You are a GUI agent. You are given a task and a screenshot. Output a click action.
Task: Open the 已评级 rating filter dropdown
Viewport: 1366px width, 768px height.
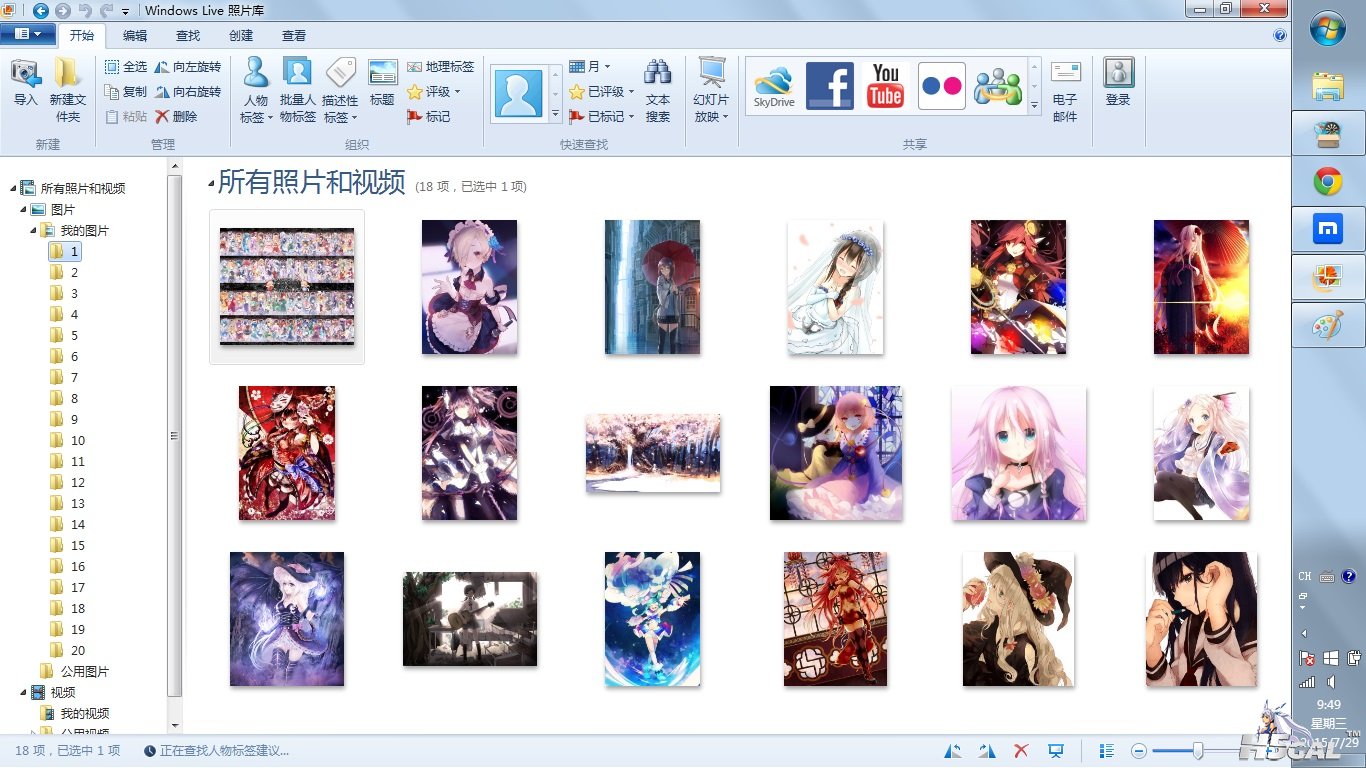click(x=602, y=92)
